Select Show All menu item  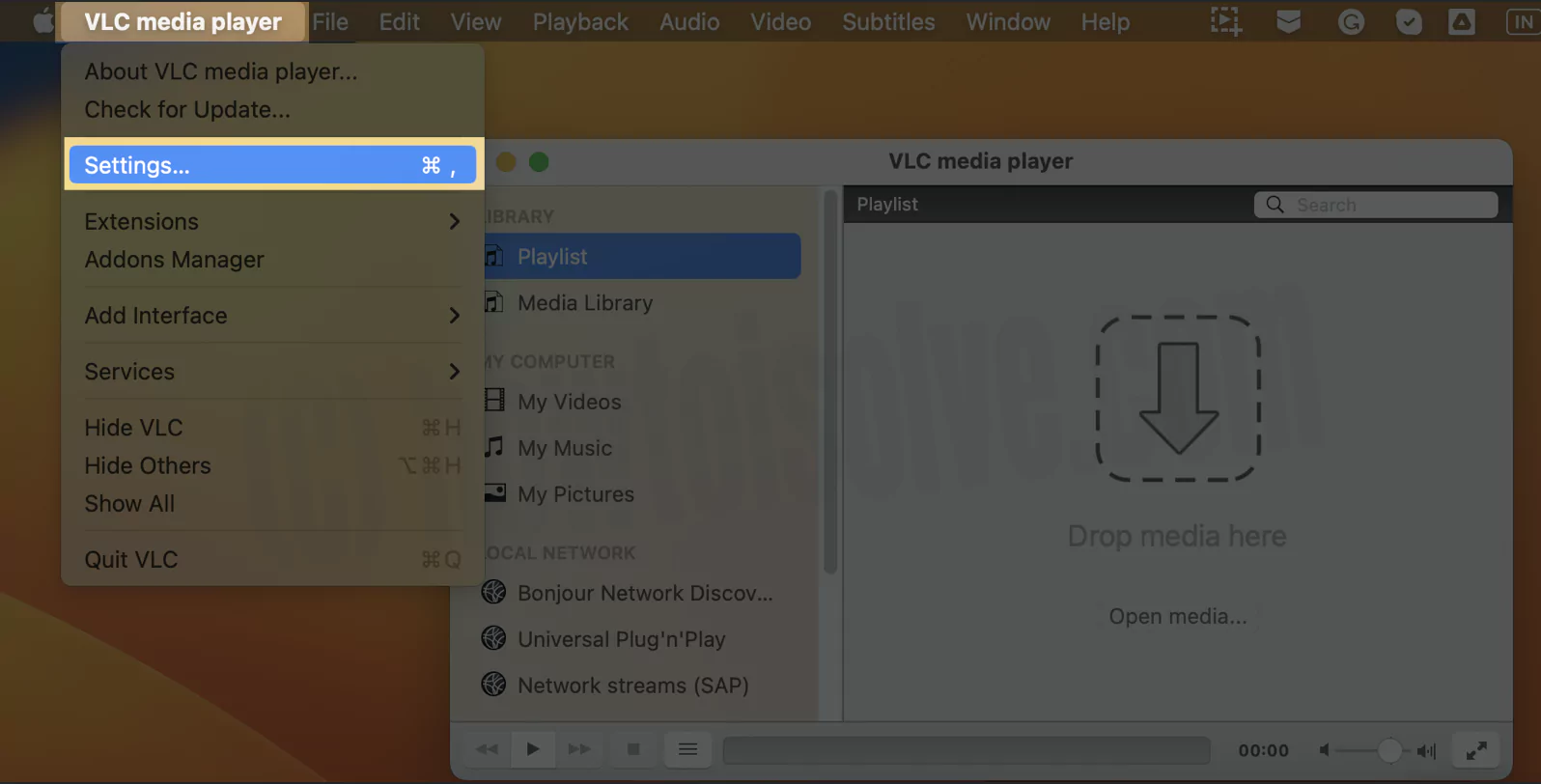273,504
